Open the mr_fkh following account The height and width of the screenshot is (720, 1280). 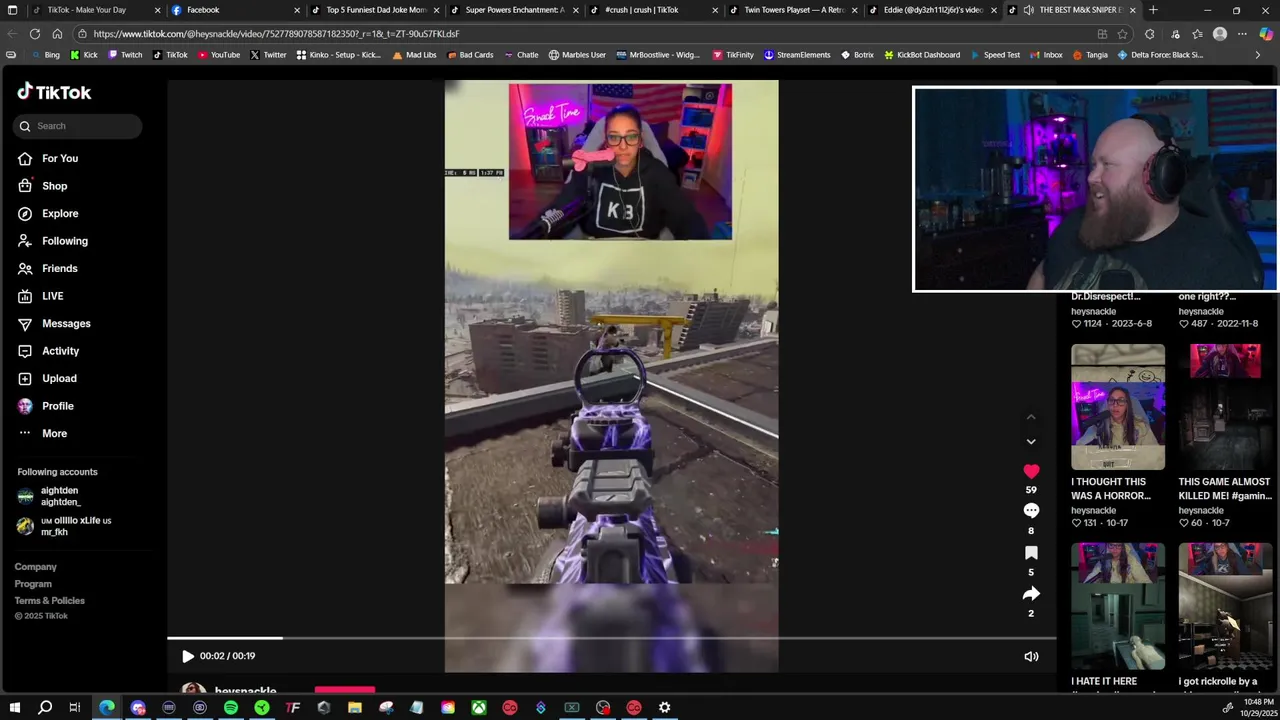point(65,526)
